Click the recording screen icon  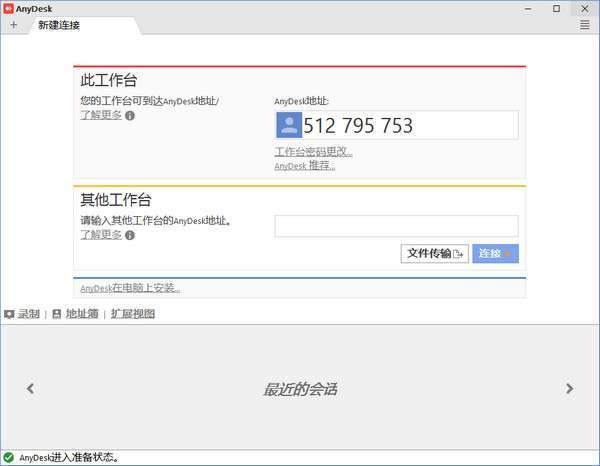[x=9, y=314]
